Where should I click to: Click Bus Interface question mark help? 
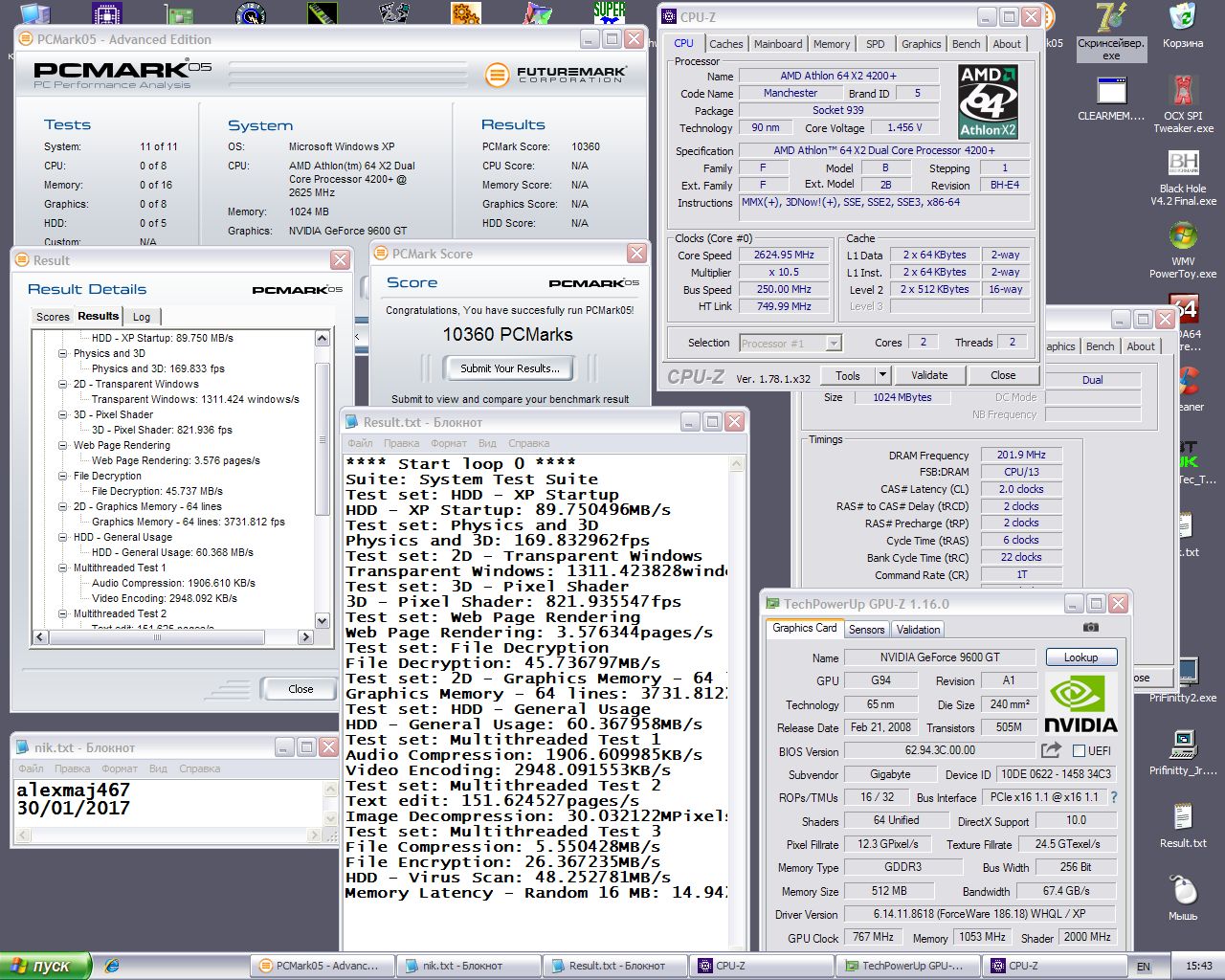(1113, 797)
